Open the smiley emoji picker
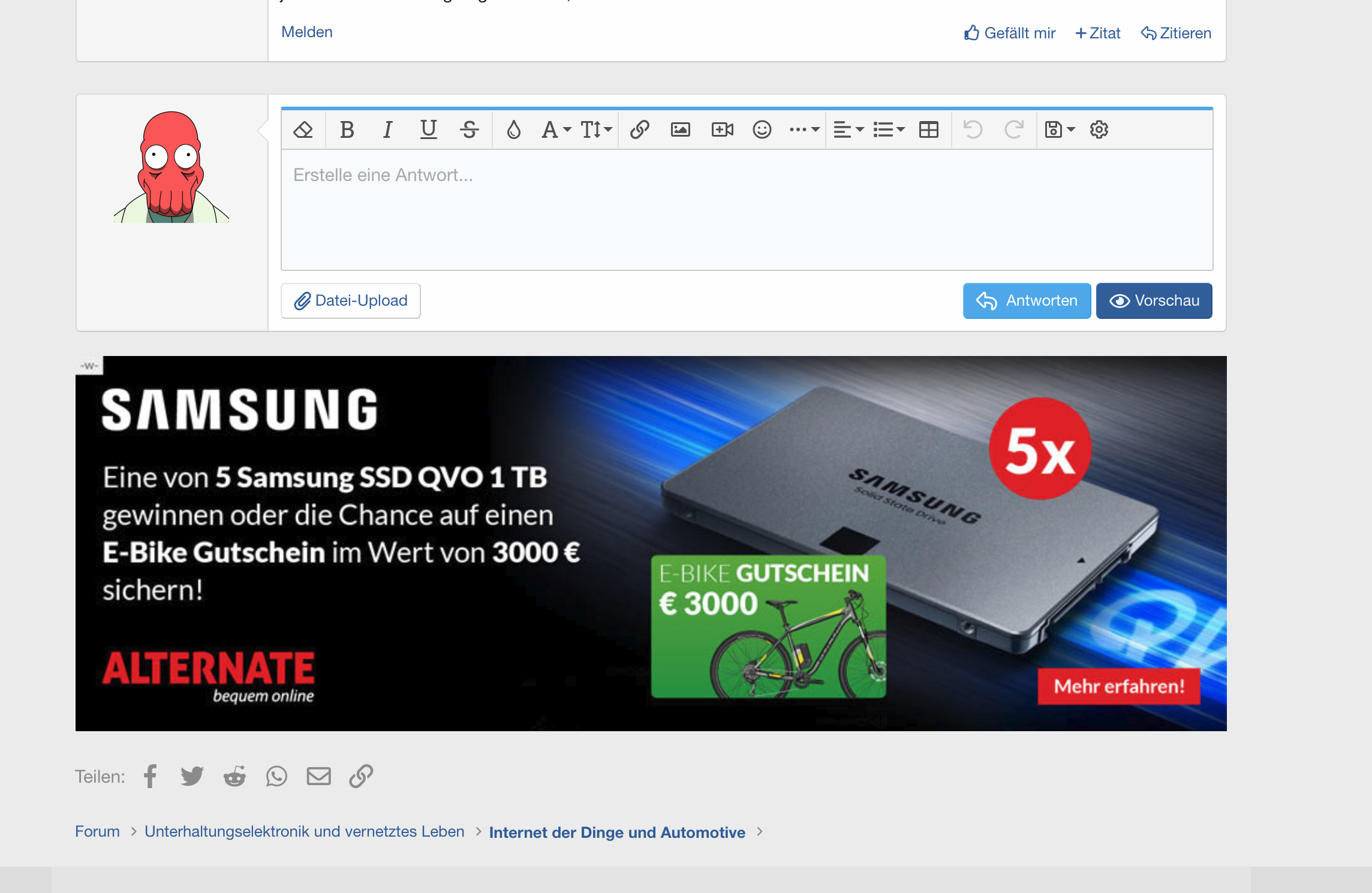Image resolution: width=1372 pixels, height=893 pixels. point(762,129)
